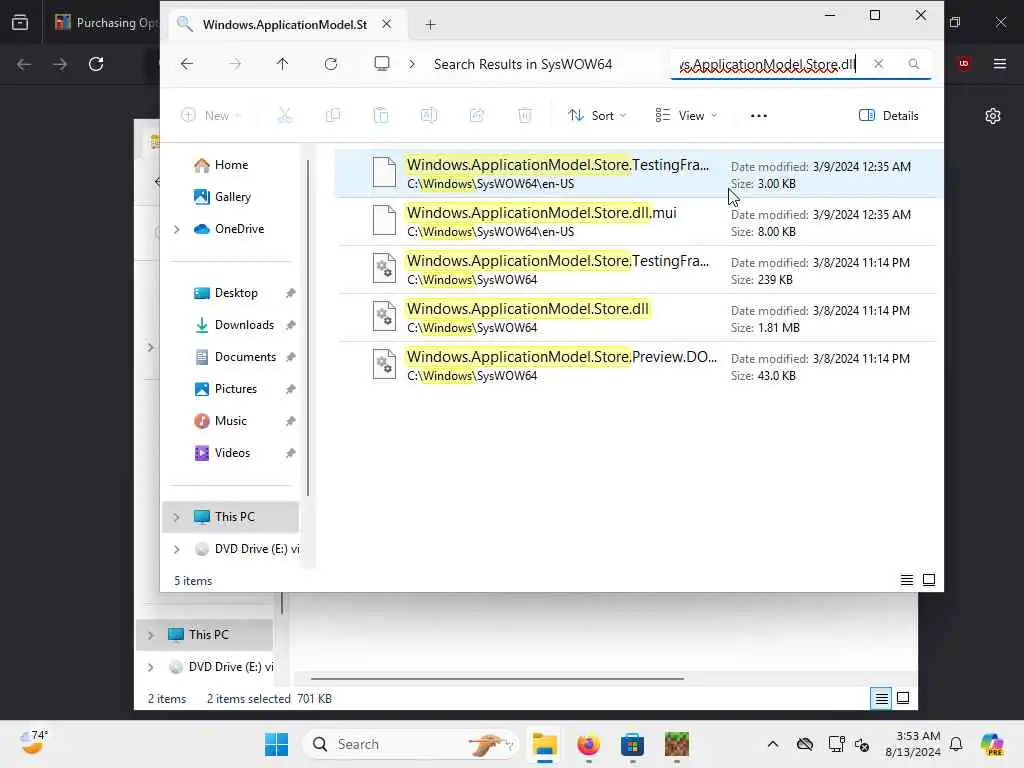Expand This PC in background window
The image size is (1024, 768).
pos(150,635)
